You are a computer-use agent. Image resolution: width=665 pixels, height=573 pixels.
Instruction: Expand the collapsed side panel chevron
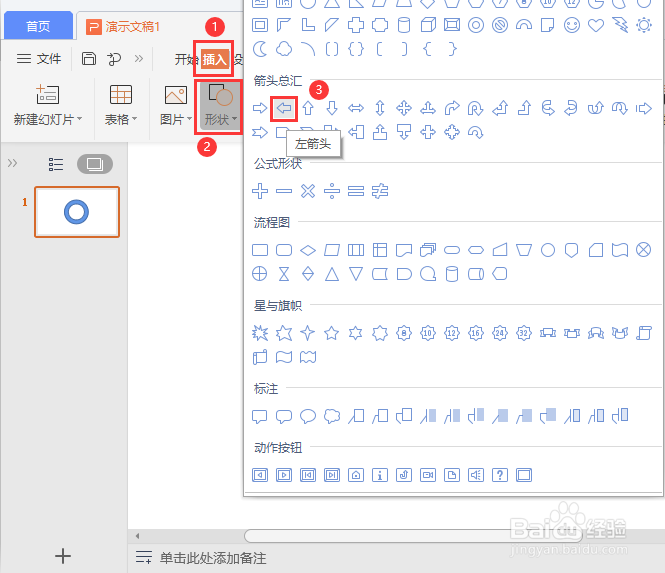point(12,163)
